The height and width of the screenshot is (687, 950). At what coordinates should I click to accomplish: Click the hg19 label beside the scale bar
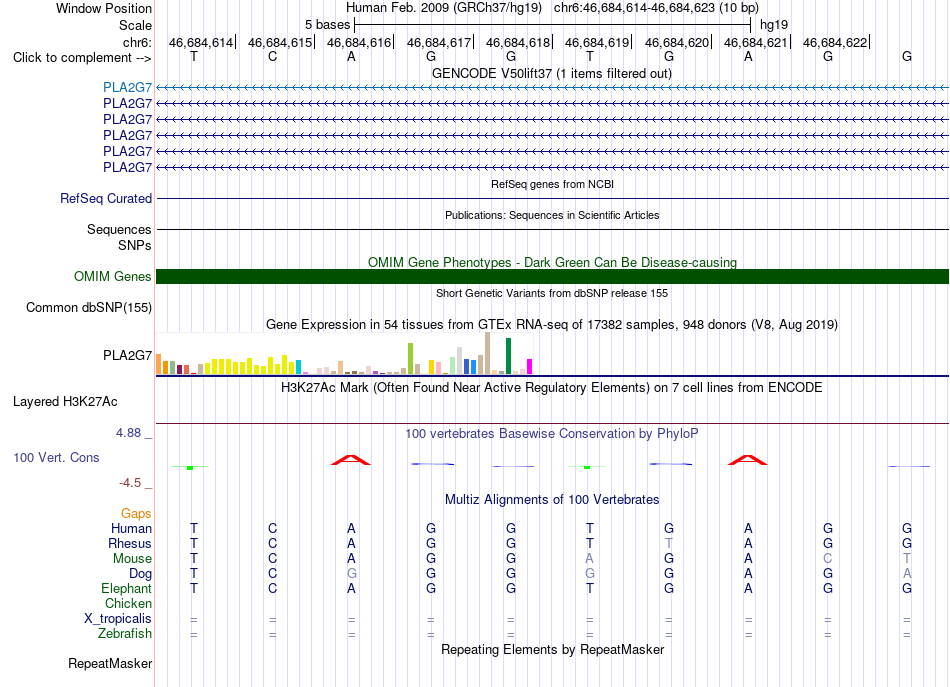pos(774,25)
